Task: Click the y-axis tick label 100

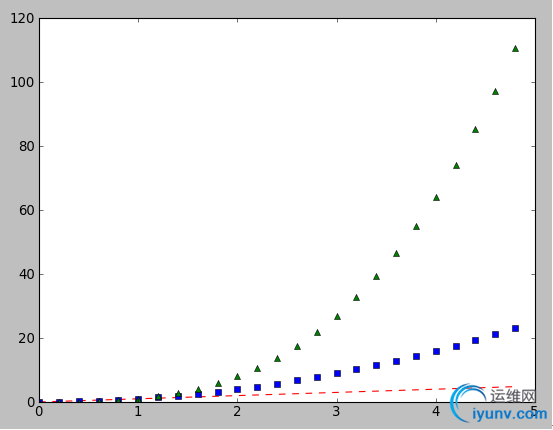Action: click(22, 83)
